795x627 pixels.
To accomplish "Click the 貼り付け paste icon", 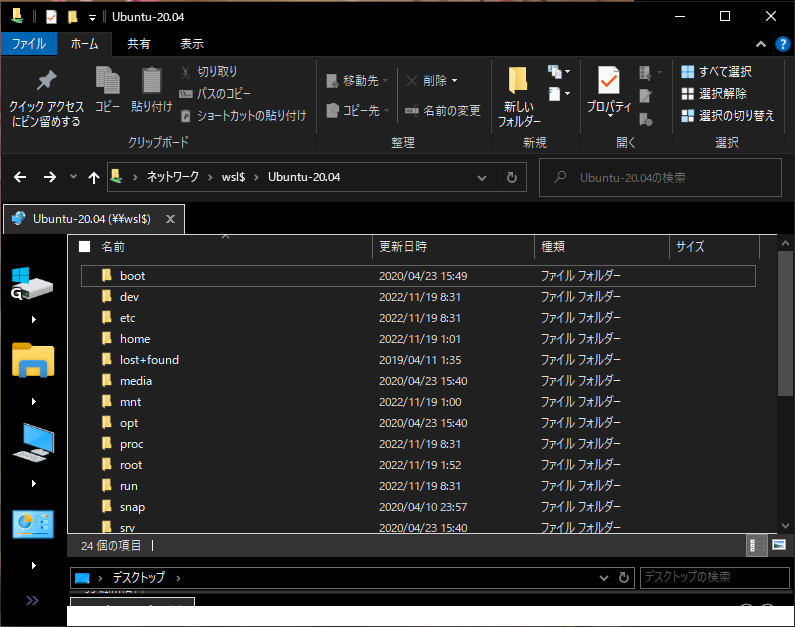I will pyautogui.click(x=151, y=81).
